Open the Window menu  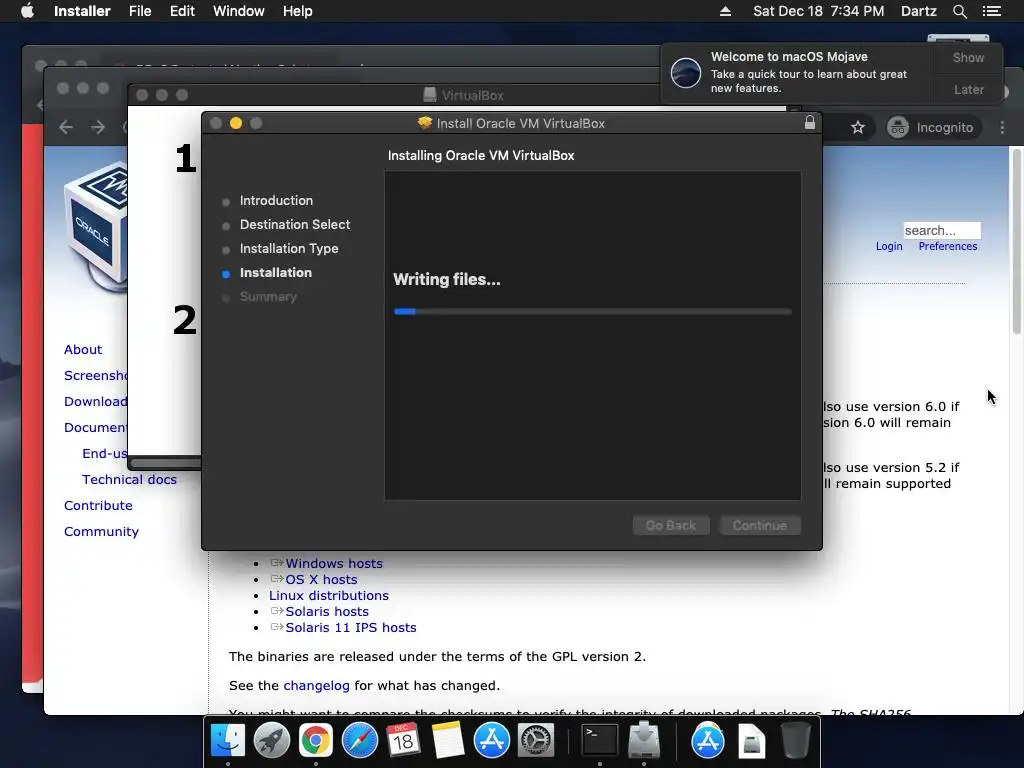[x=238, y=11]
